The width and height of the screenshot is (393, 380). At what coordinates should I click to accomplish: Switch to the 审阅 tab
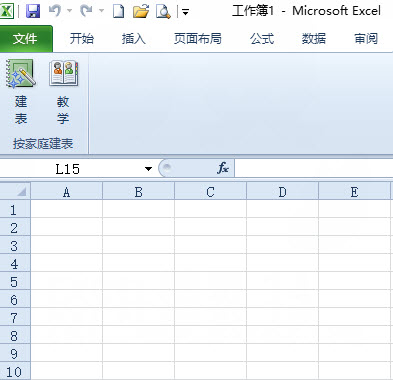point(366,39)
